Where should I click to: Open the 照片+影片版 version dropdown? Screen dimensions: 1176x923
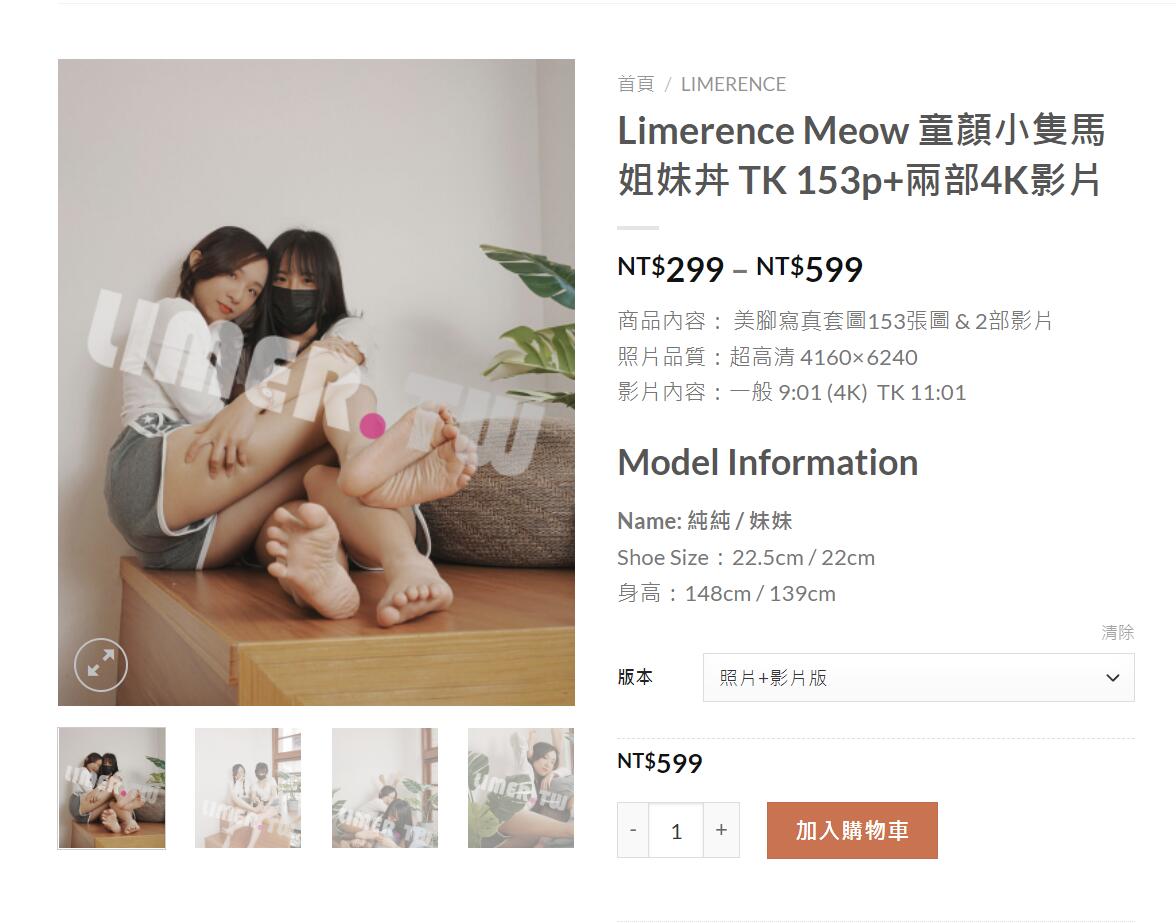click(918, 678)
